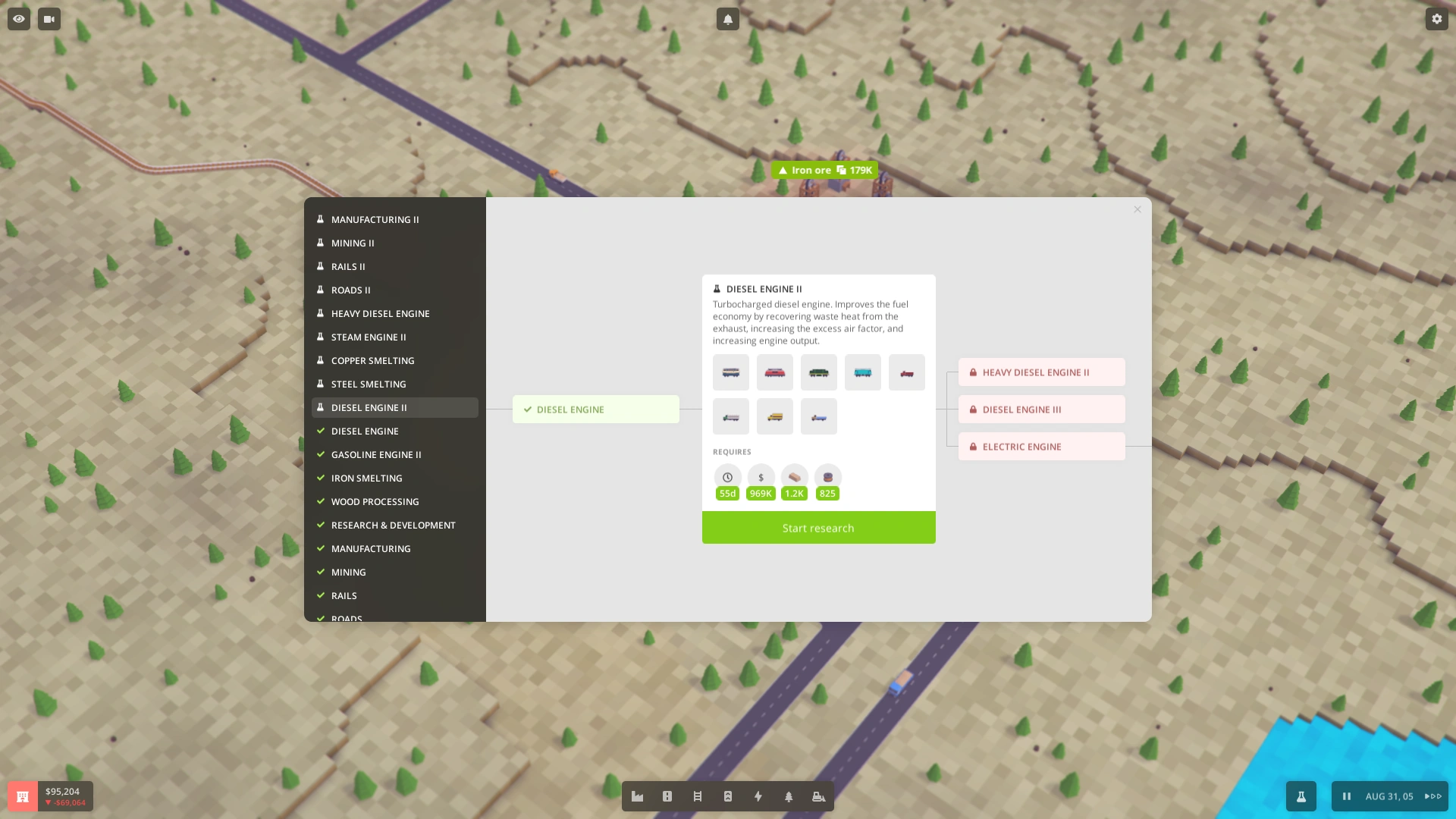Toggle the eye visibility view
Screen dimensions: 1456x819
pos(19,19)
